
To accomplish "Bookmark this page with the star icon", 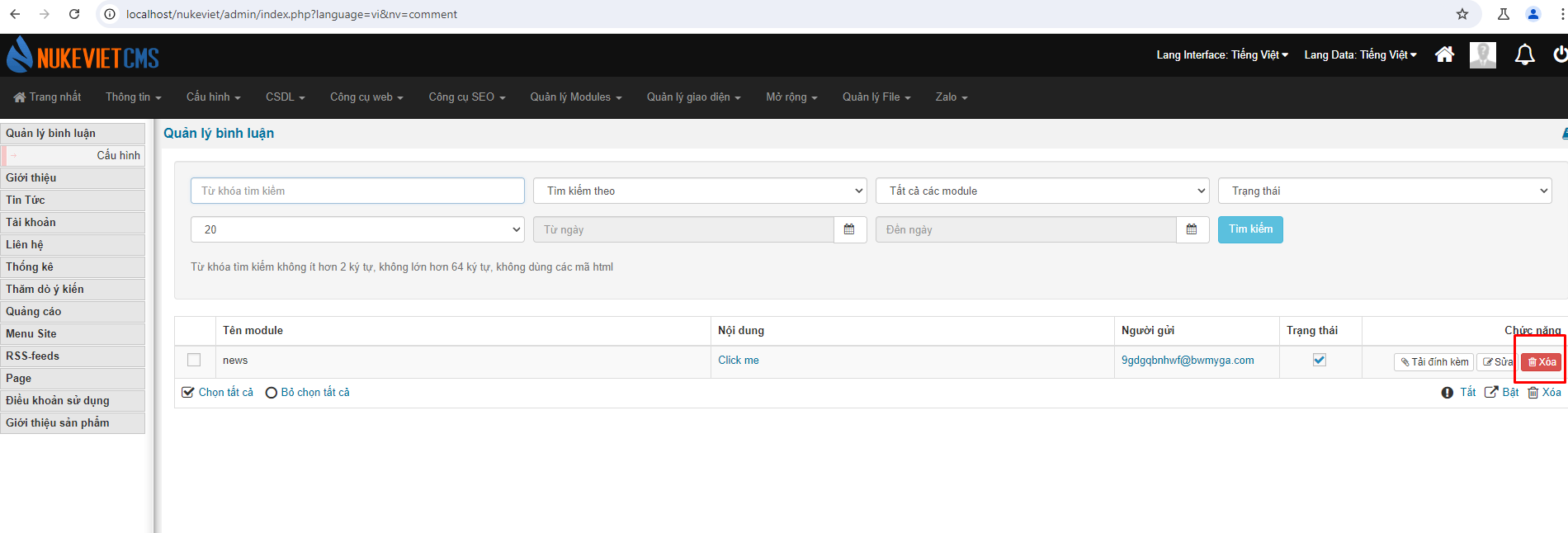I will (1462, 14).
